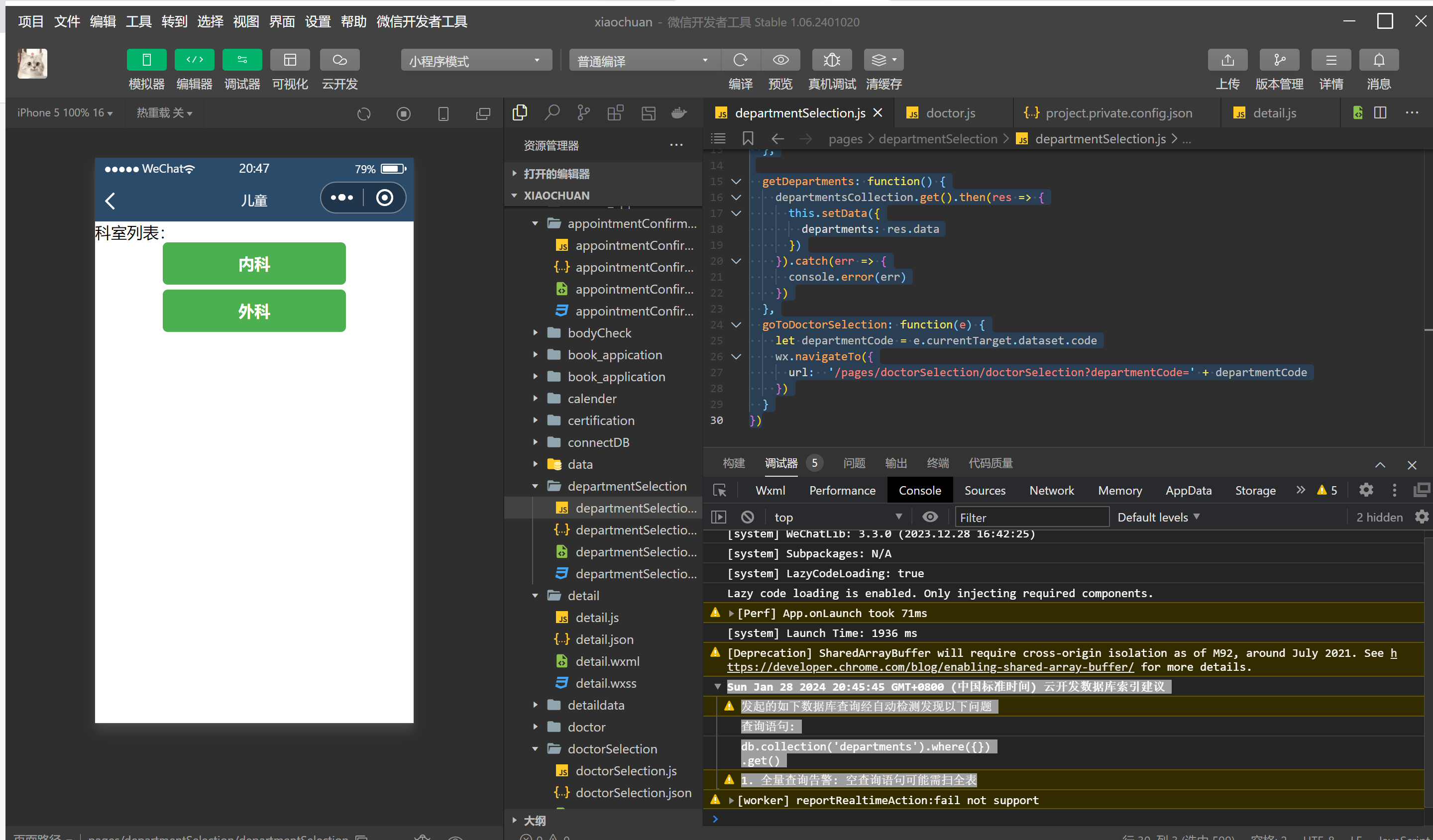Viewport: 1433px width, 840px height.
Task: Open Version Management (版本管理) icon
Action: click(1279, 60)
